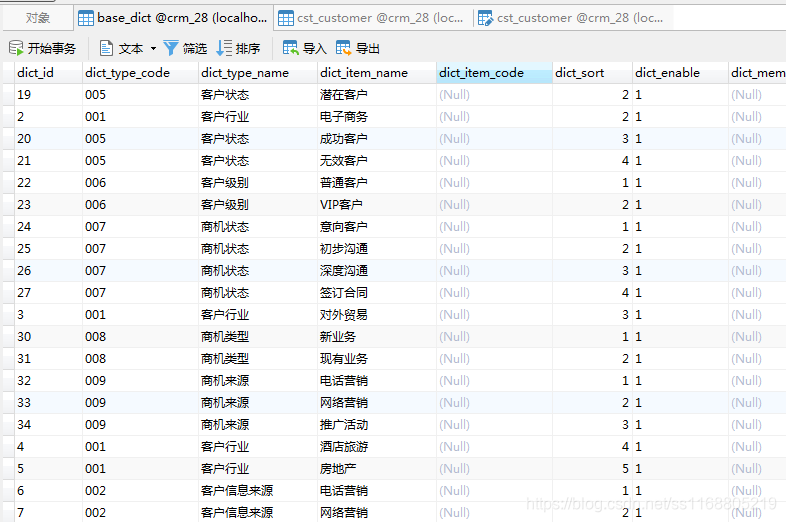The width and height of the screenshot is (786, 522).
Task: Click the dict_type_code column header
Action: (140, 73)
